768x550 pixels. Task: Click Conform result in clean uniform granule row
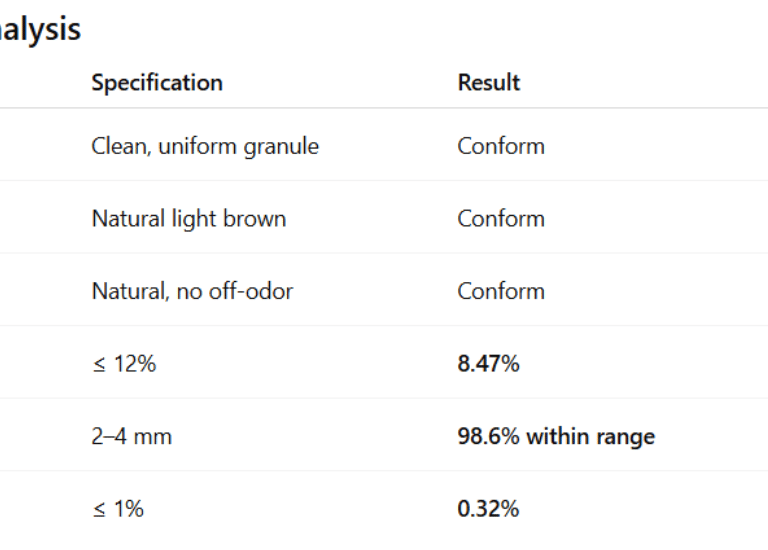click(501, 146)
